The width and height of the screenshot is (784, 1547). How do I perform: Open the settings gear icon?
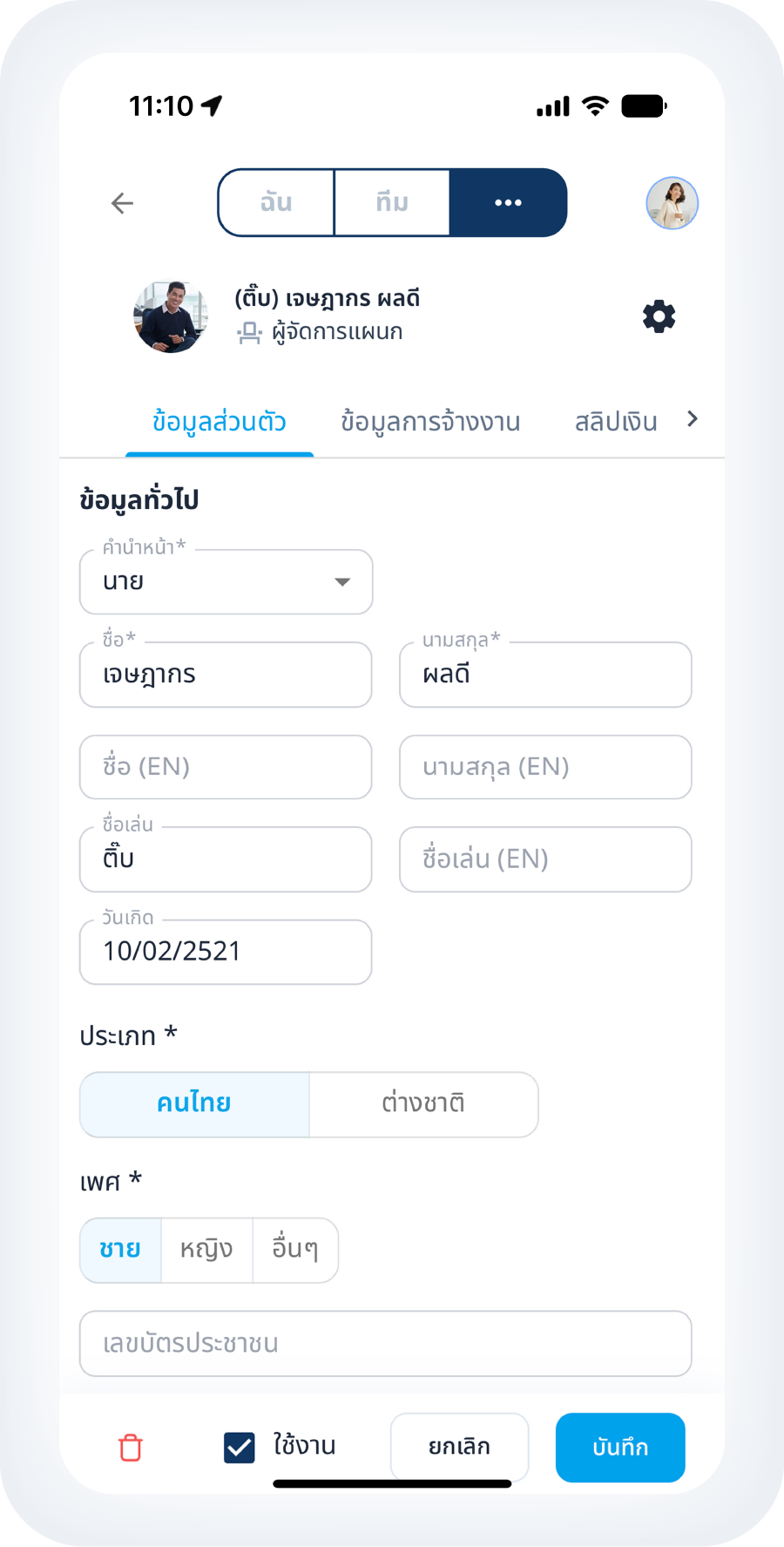(659, 316)
